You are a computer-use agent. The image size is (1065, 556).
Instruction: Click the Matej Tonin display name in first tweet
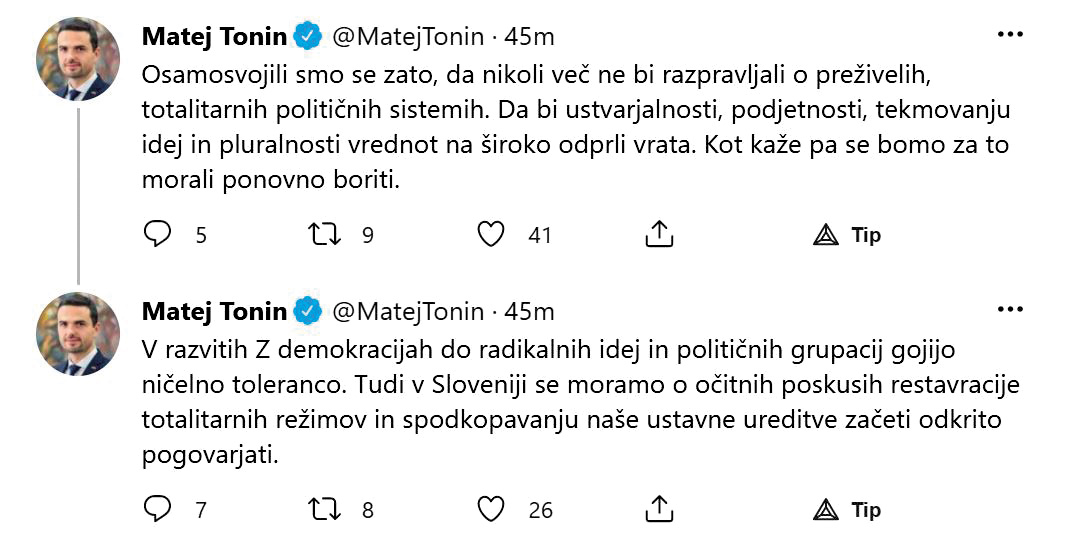coord(215,37)
